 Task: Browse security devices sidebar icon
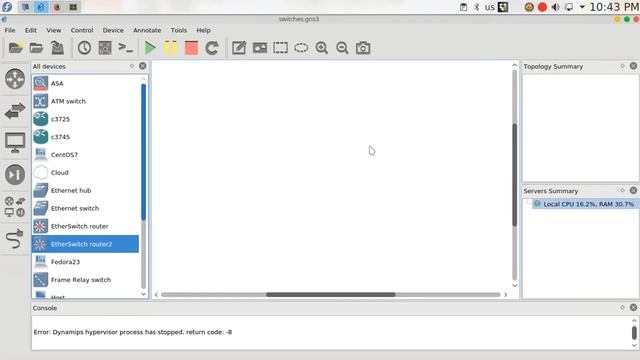(15, 174)
